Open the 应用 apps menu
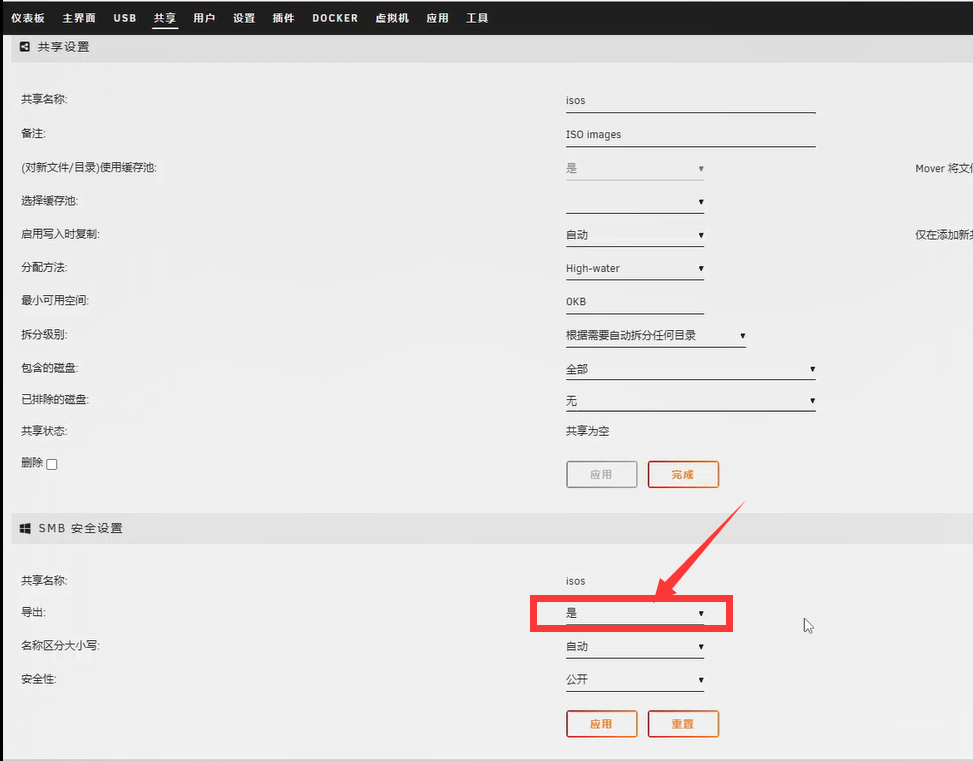The width and height of the screenshot is (973, 761). click(x=437, y=18)
